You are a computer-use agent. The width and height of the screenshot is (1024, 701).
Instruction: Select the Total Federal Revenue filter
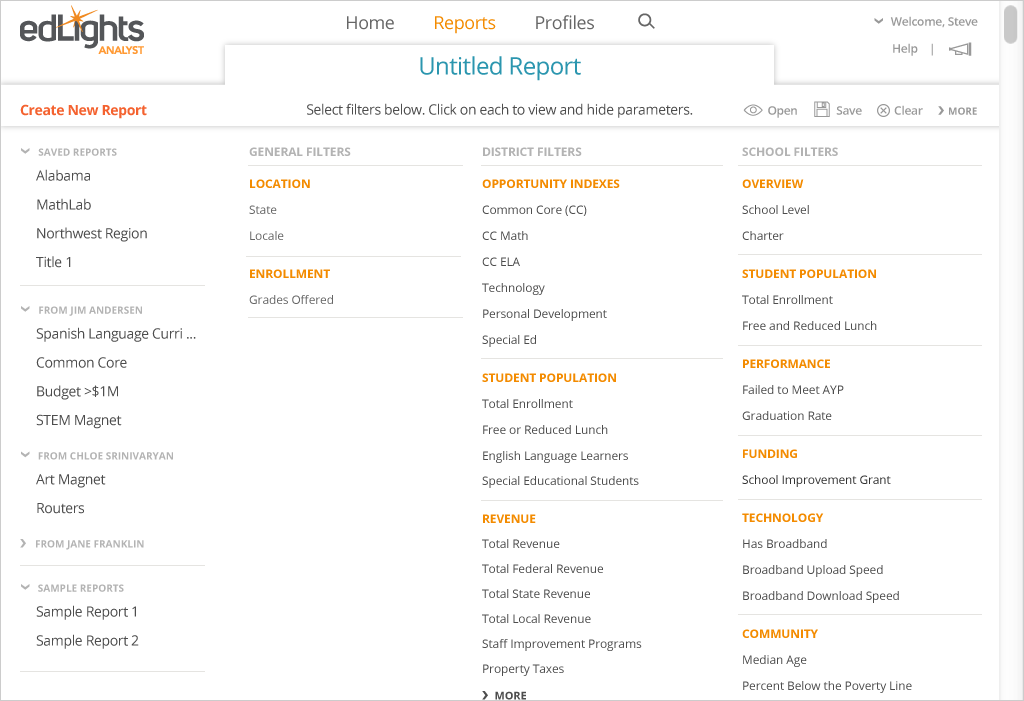(x=542, y=569)
